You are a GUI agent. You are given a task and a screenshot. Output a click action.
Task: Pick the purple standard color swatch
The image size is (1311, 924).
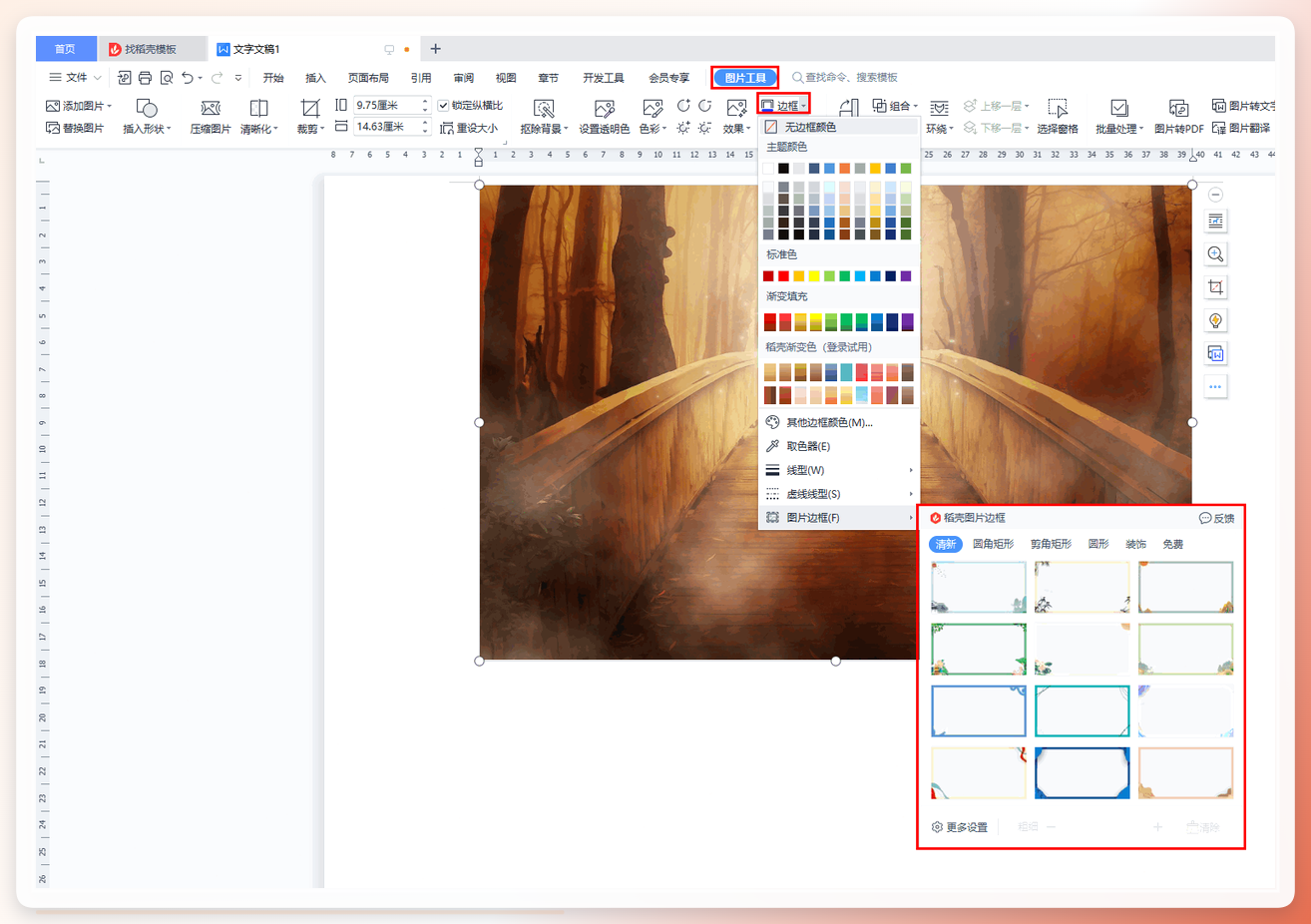click(906, 276)
